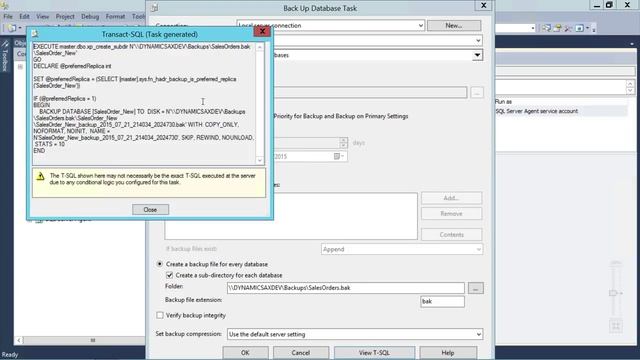640x360 pixels.
Task: Click the View T-SQL button
Action: point(374,353)
